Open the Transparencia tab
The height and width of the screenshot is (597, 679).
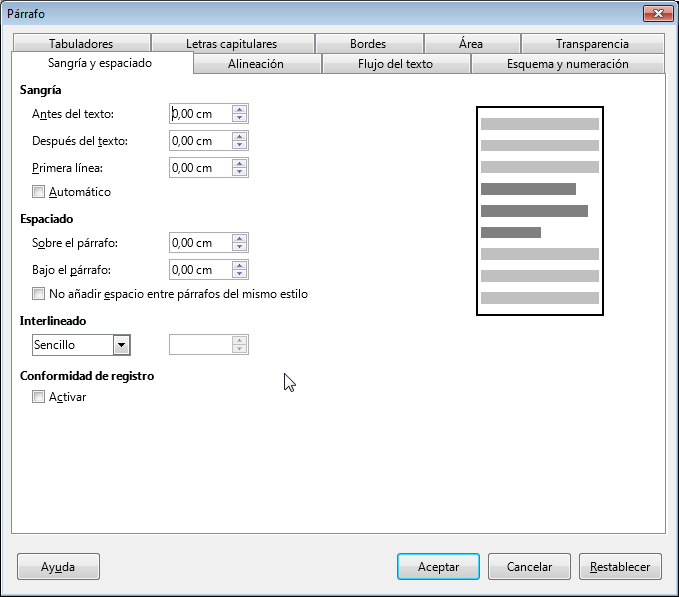(x=592, y=44)
